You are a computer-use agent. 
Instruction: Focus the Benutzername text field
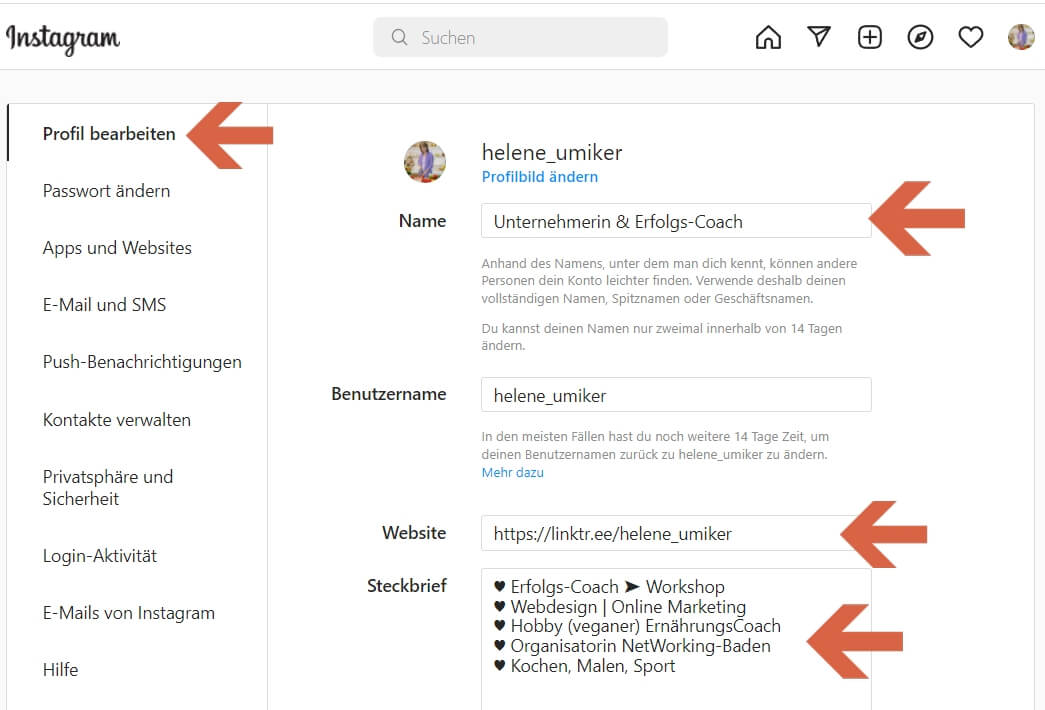(x=675, y=395)
